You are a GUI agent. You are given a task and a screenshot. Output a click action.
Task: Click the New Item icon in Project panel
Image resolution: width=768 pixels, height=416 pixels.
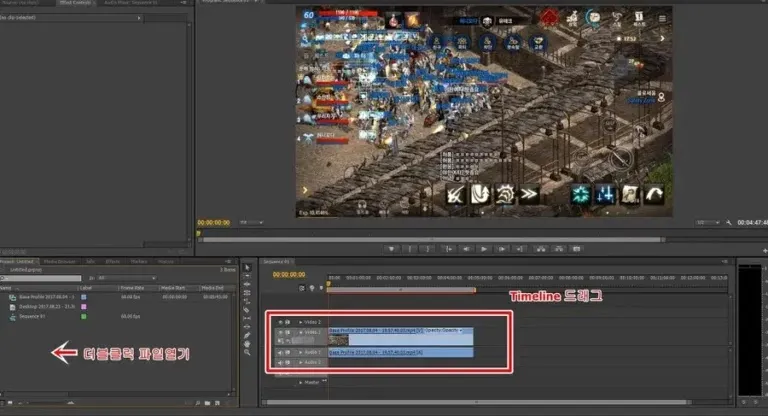point(217,403)
